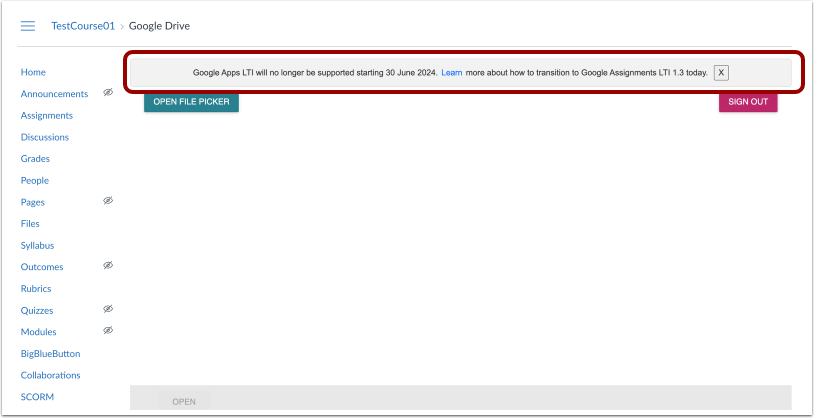Navigate to Pages in the sidebar

pos(33,203)
